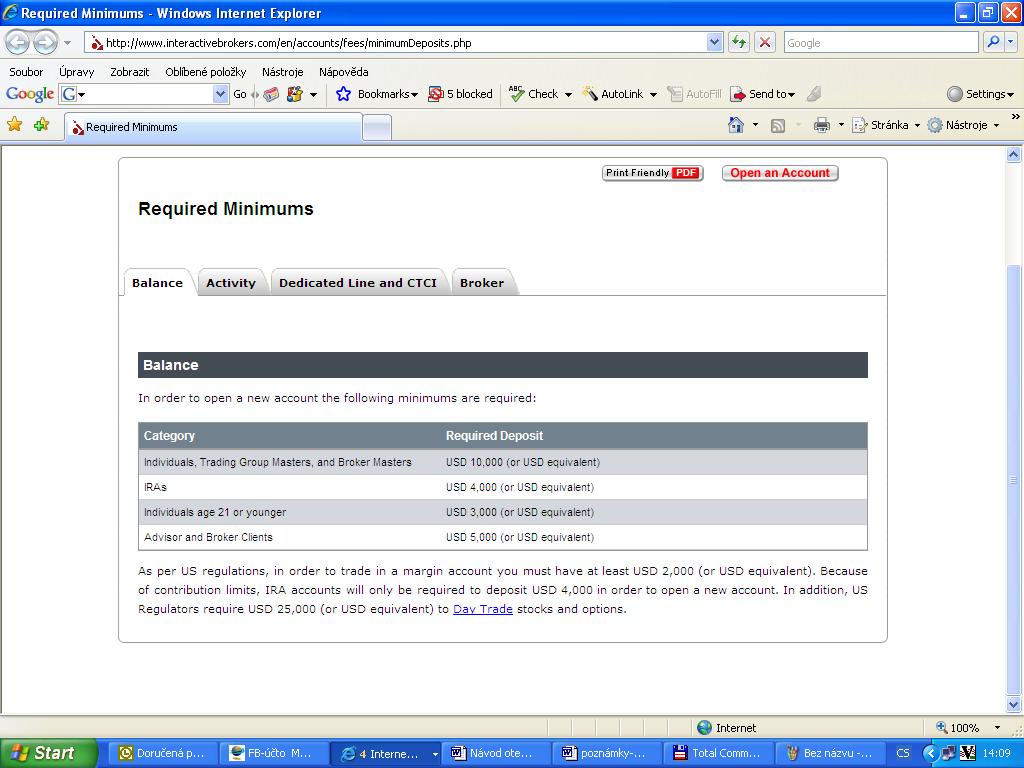
Task: Click the Refresh page icon
Action: (739, 42)
